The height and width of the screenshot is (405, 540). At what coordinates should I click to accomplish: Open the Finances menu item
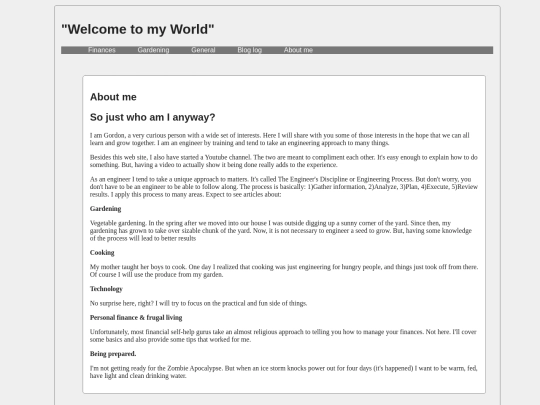[102, 50]
